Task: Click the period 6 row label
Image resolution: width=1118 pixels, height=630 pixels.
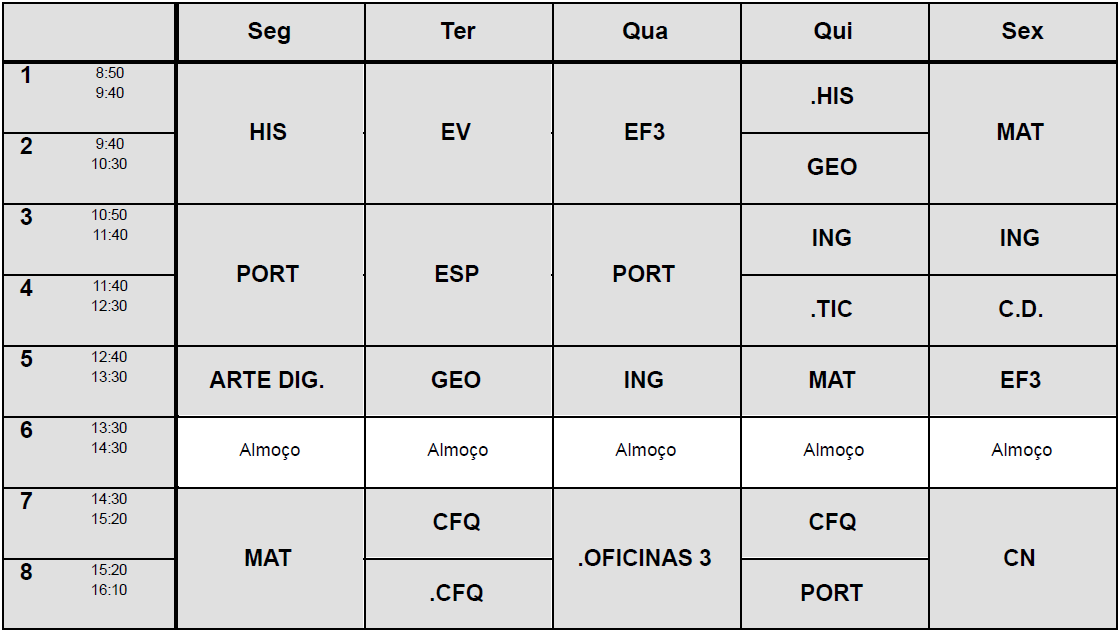Action: pyautogui.click(x=27, y=430)
